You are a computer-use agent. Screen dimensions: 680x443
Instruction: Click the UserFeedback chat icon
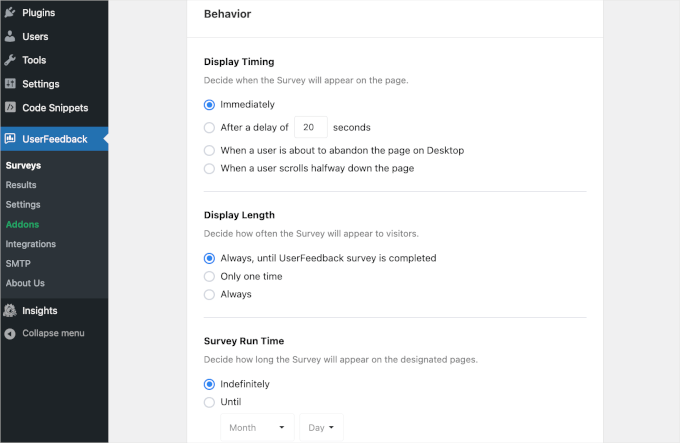[10, 139]
